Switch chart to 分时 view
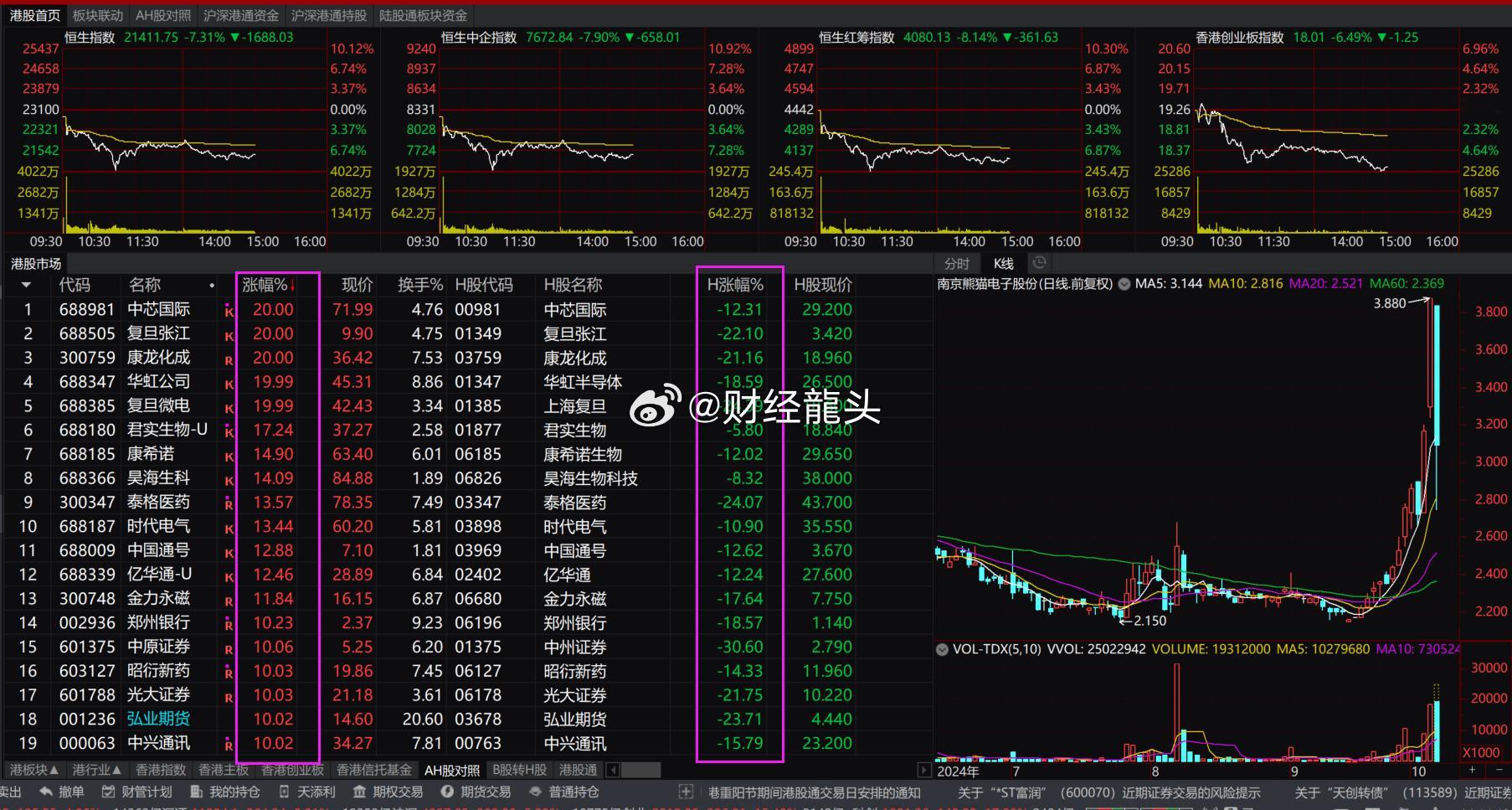This screenshot has height=810, width=1512. (x=957, y=263)
